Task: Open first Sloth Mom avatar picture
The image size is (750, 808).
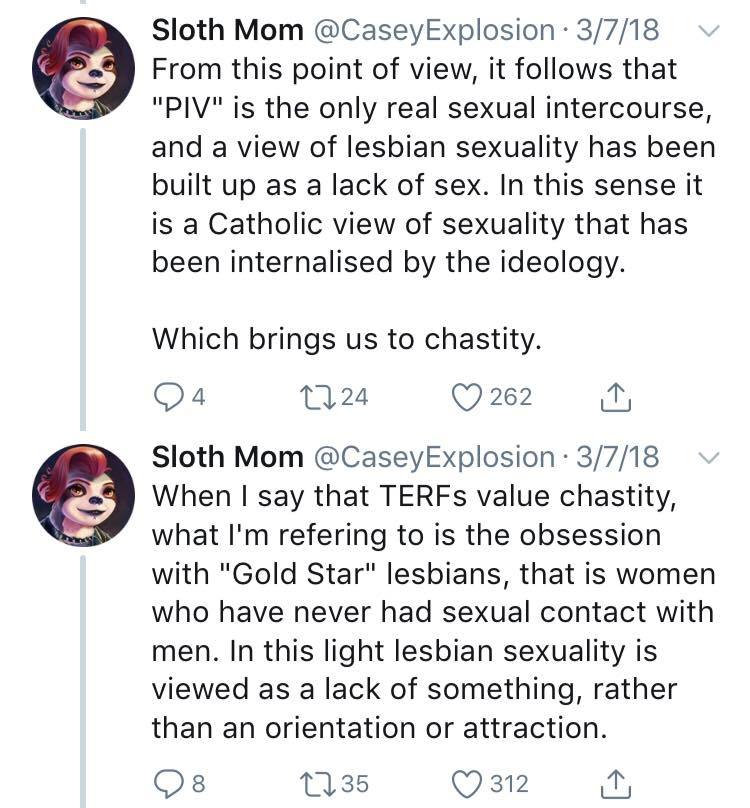Action: [x=83, y=68]
